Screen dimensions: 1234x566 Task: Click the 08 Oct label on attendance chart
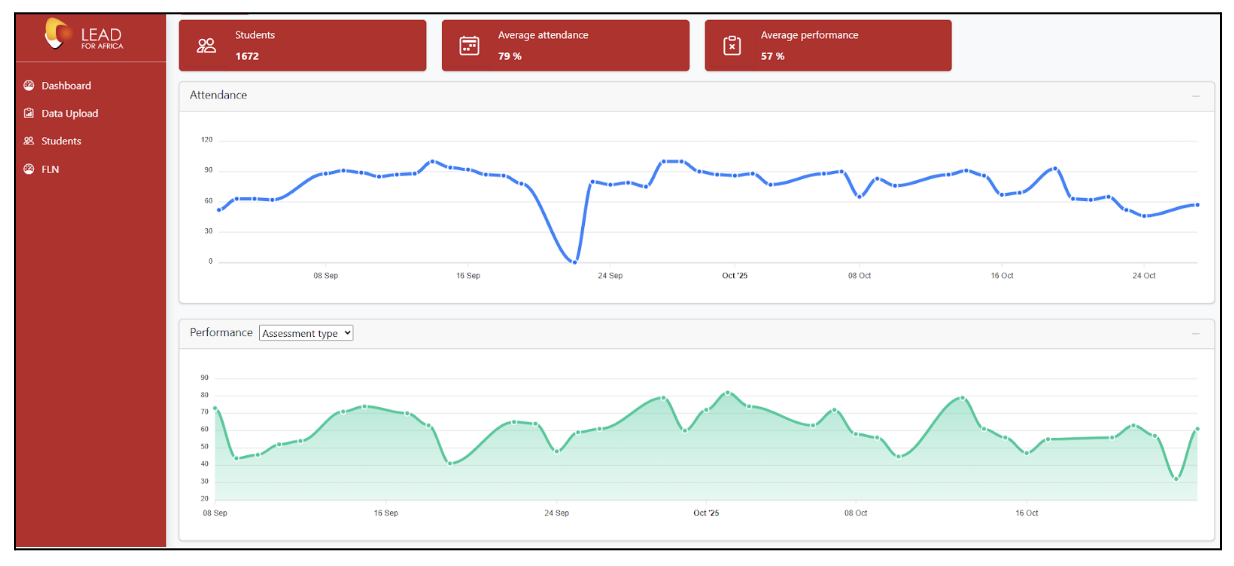coord(859,275)
